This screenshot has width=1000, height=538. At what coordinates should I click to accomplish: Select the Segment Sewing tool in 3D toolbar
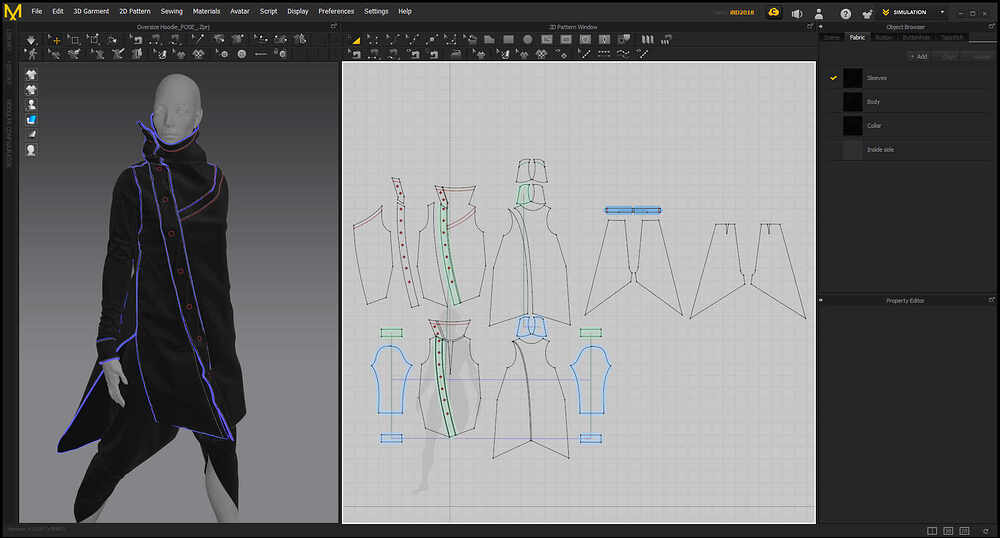point(156,40)
